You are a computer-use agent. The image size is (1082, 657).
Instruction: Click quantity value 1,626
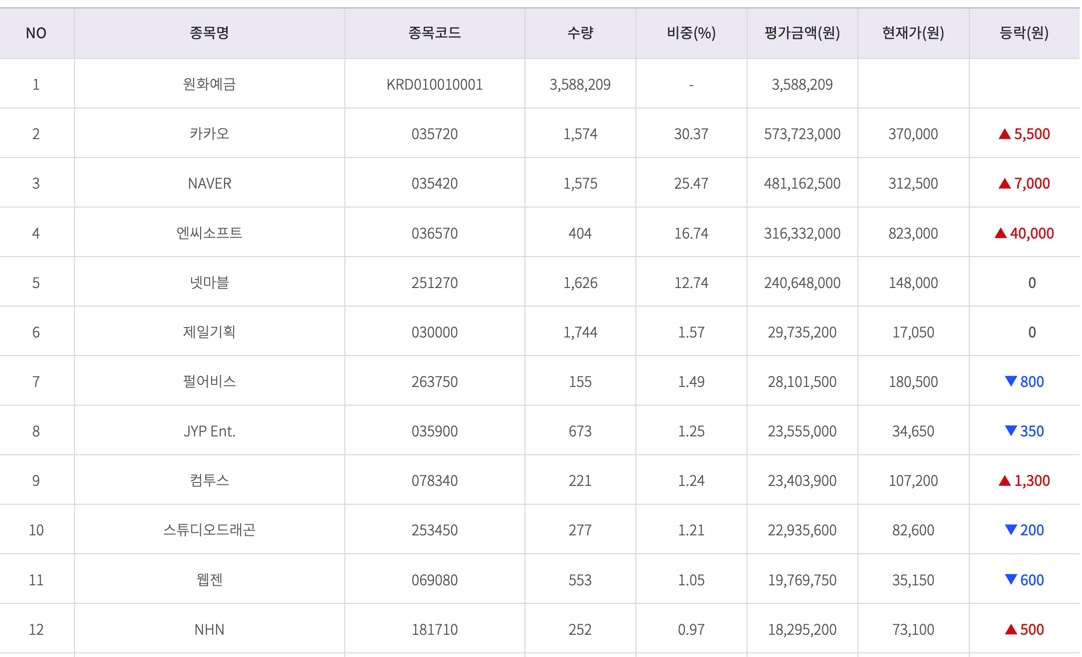coord(580,283)
